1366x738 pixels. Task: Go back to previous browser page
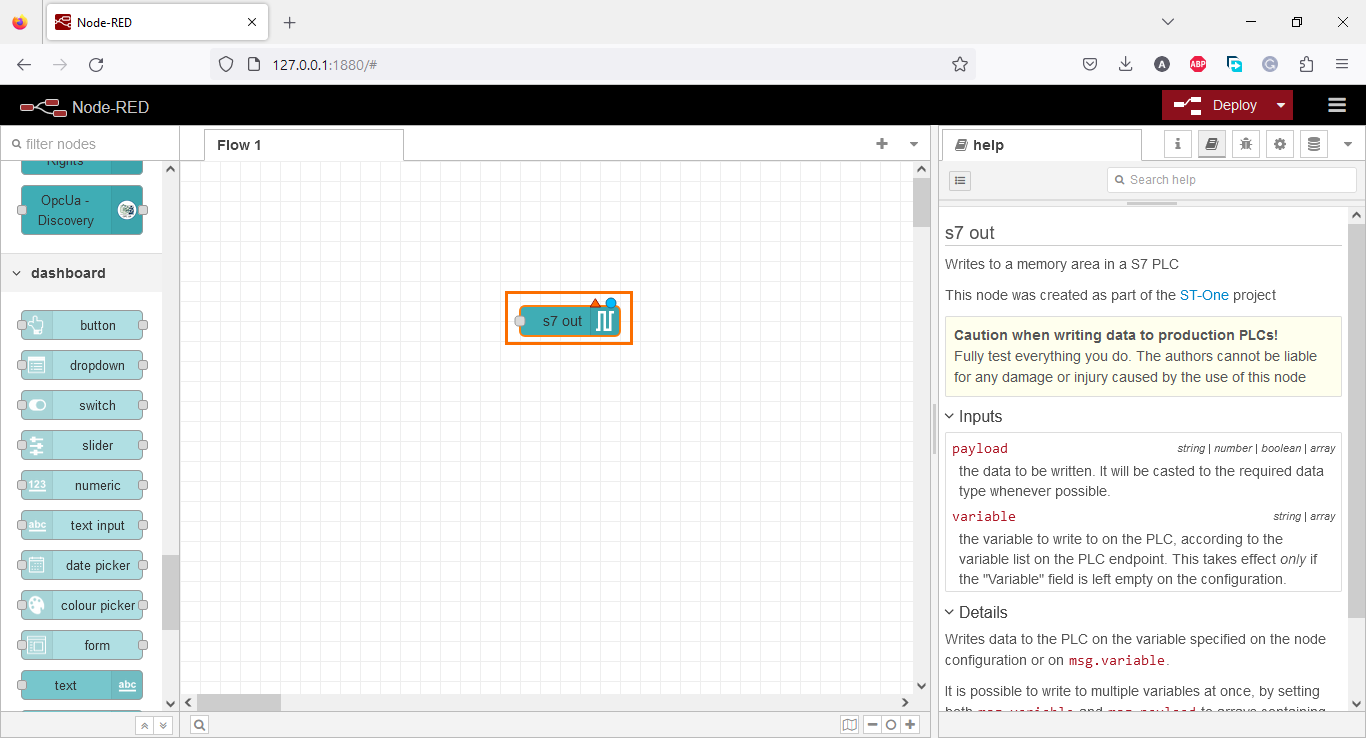[x=24, y=64]
